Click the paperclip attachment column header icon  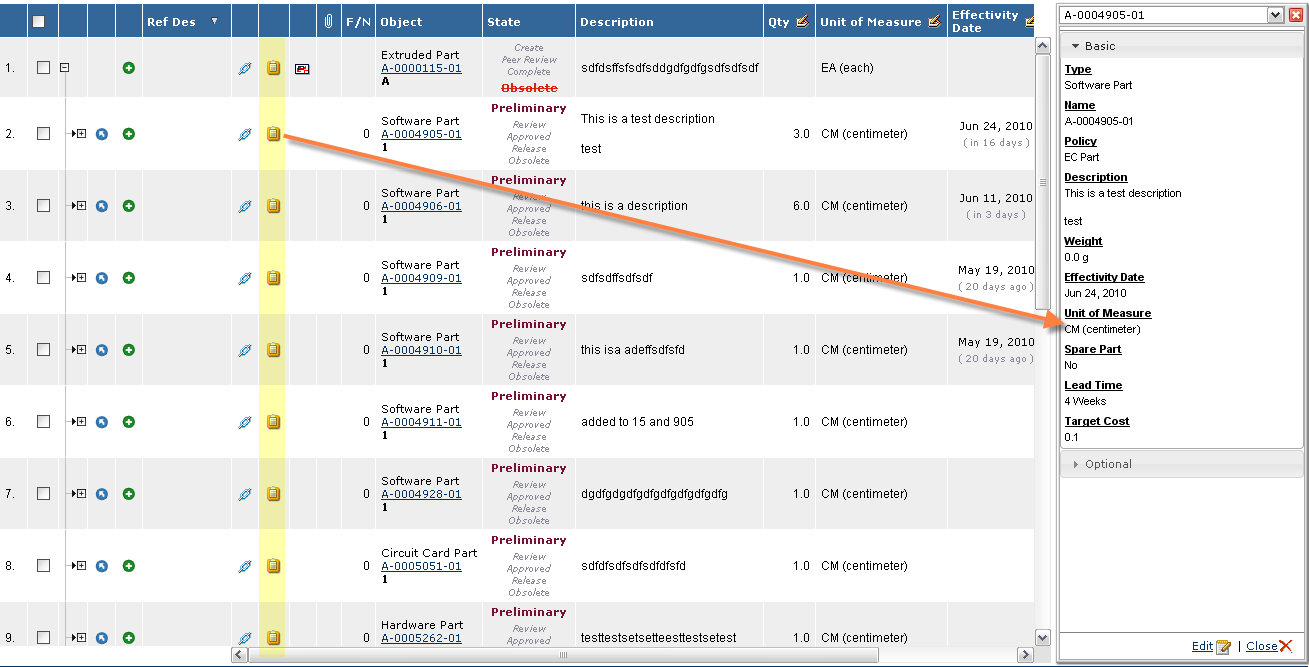[328, 21]
